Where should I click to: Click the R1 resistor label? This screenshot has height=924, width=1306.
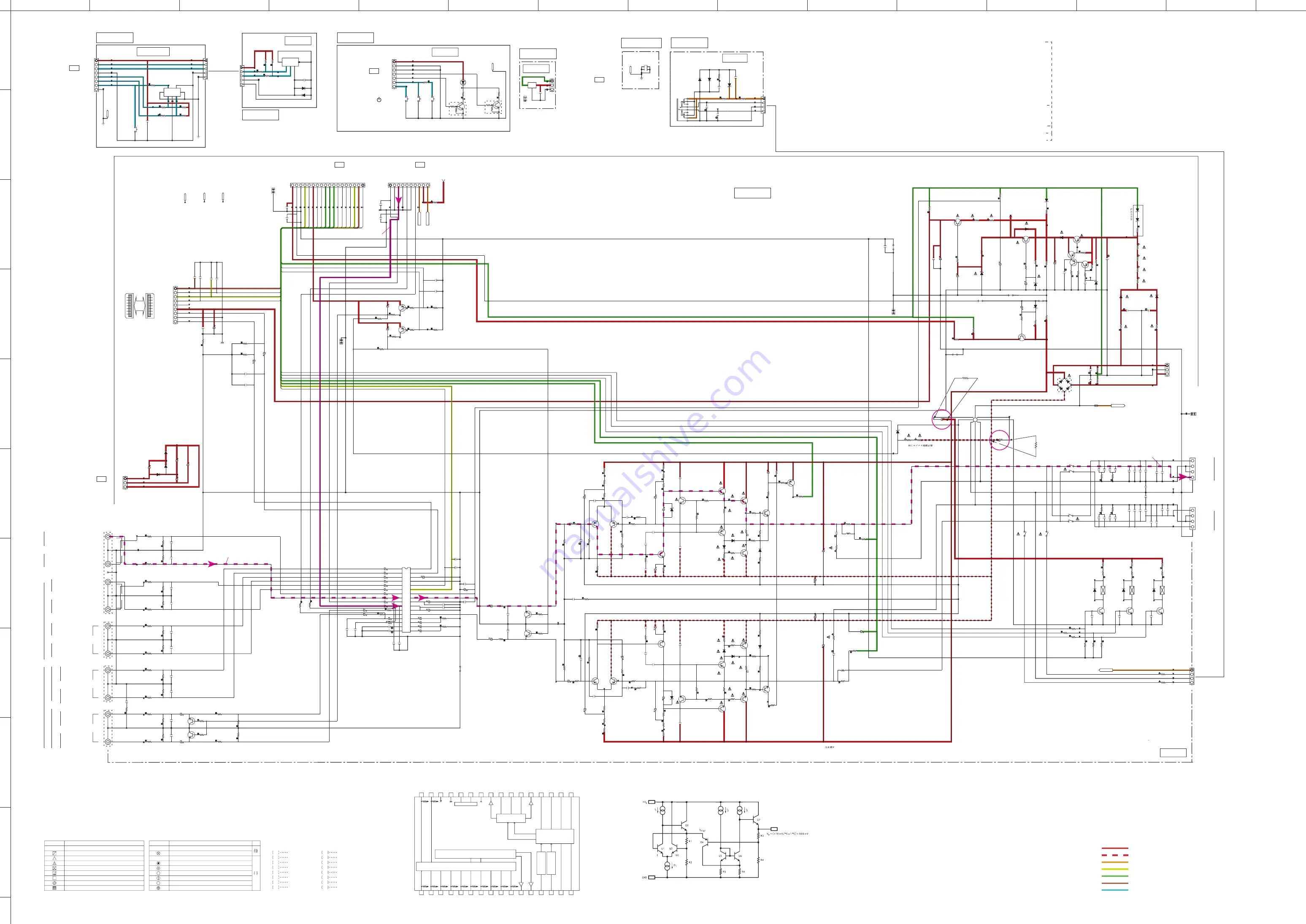tap(690, 841)
